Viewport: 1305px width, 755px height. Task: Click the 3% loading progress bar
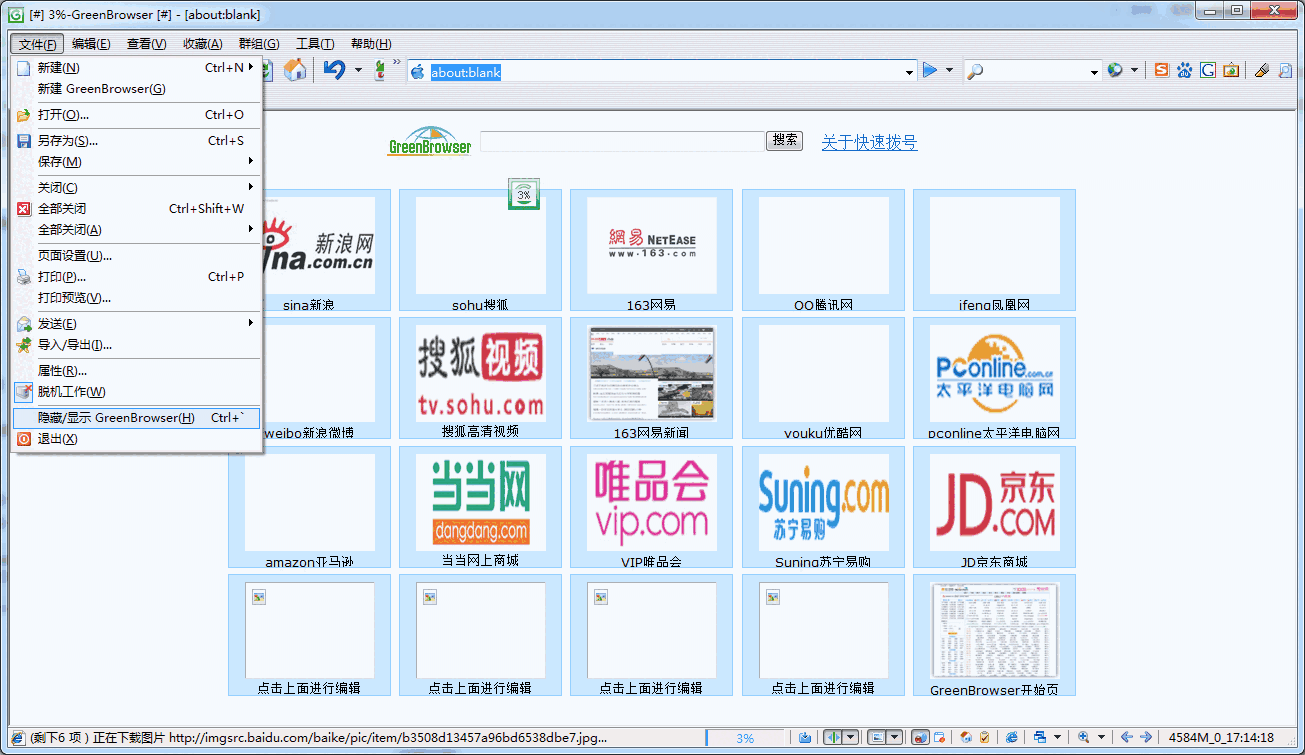pyautogui.click(x=745, y=738)
